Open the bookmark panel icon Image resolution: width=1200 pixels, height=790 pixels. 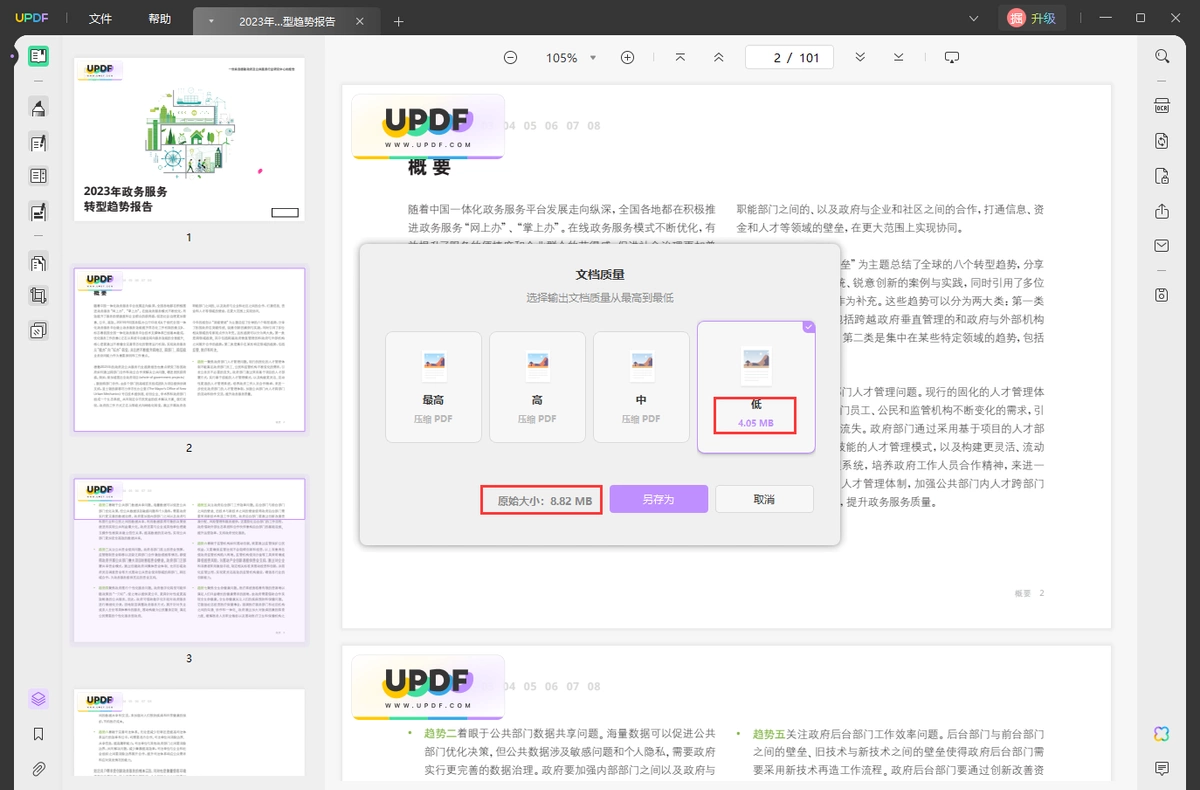[38, 734]
